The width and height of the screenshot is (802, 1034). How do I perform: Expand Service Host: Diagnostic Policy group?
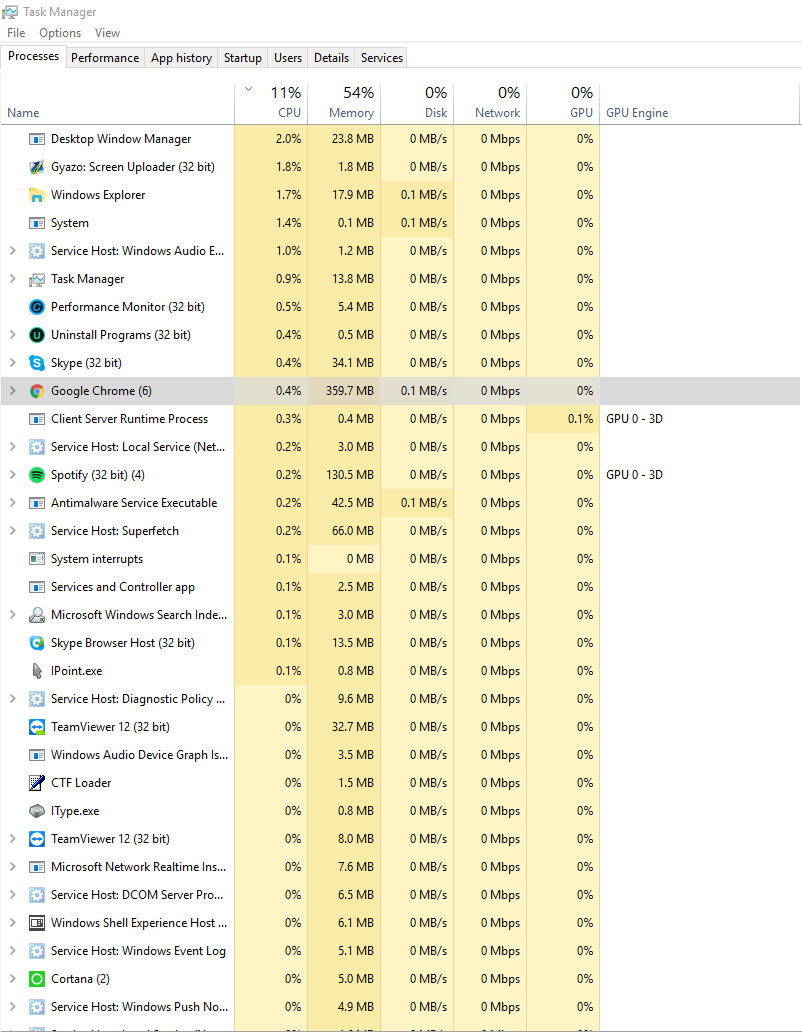(x=13, y=699)
